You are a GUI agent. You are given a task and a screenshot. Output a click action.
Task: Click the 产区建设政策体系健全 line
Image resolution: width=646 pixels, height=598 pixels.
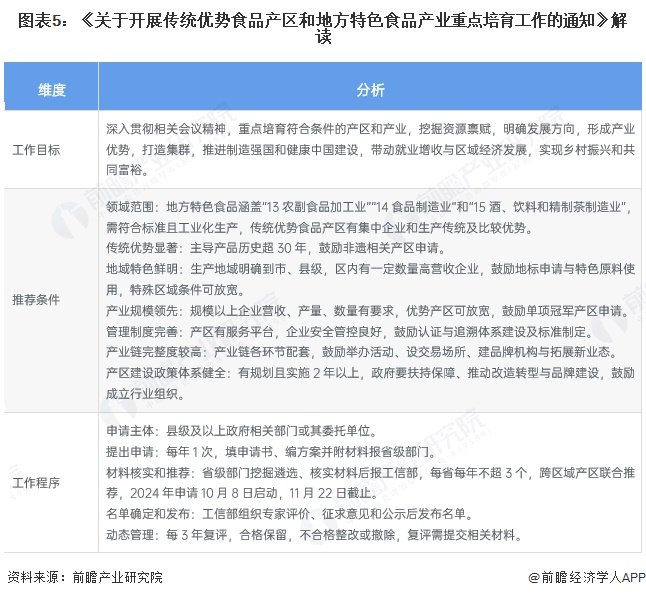tap(370, 383)
